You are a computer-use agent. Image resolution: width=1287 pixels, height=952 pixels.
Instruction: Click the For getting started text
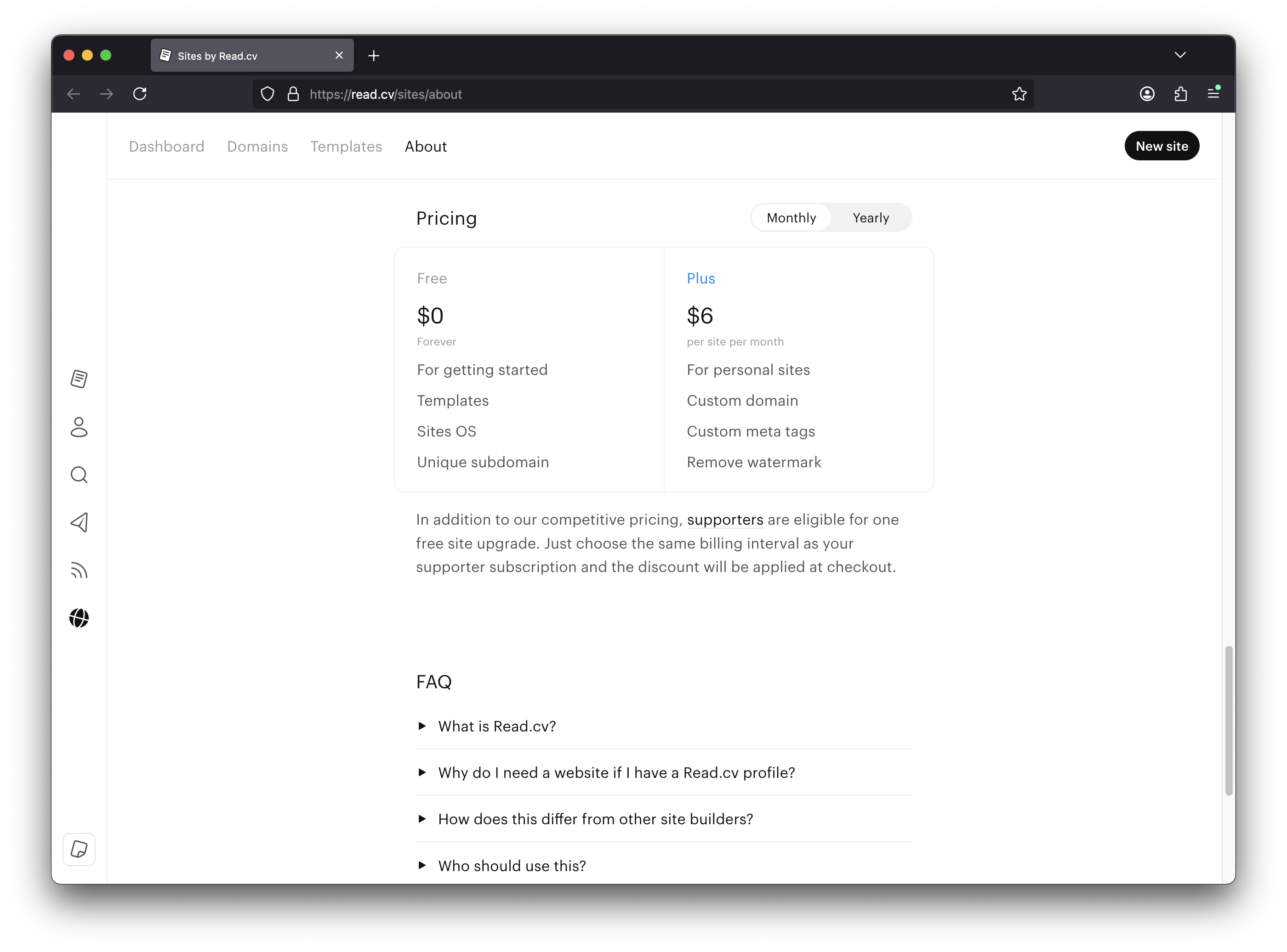click(482, 370)
